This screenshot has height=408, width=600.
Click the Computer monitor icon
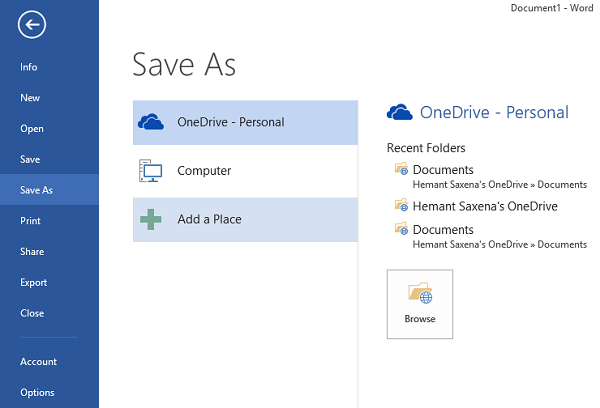[150, 171]
